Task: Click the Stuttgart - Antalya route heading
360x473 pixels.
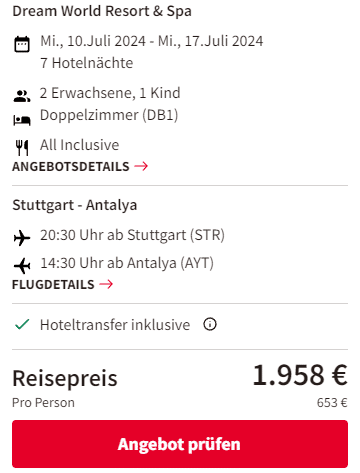Action: point(75,205)
